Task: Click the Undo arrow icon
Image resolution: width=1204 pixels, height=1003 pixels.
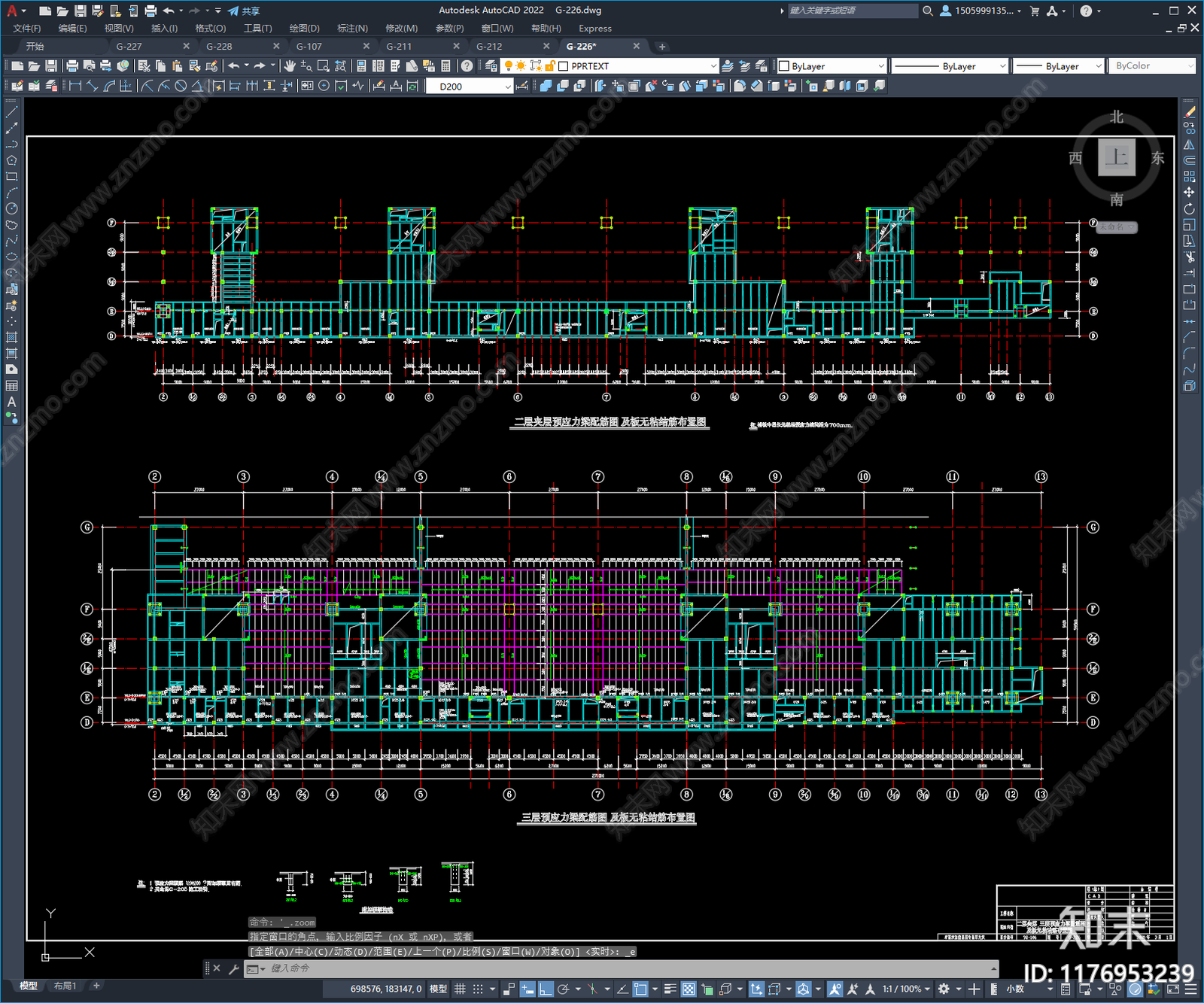Action: tap(234, 66)
